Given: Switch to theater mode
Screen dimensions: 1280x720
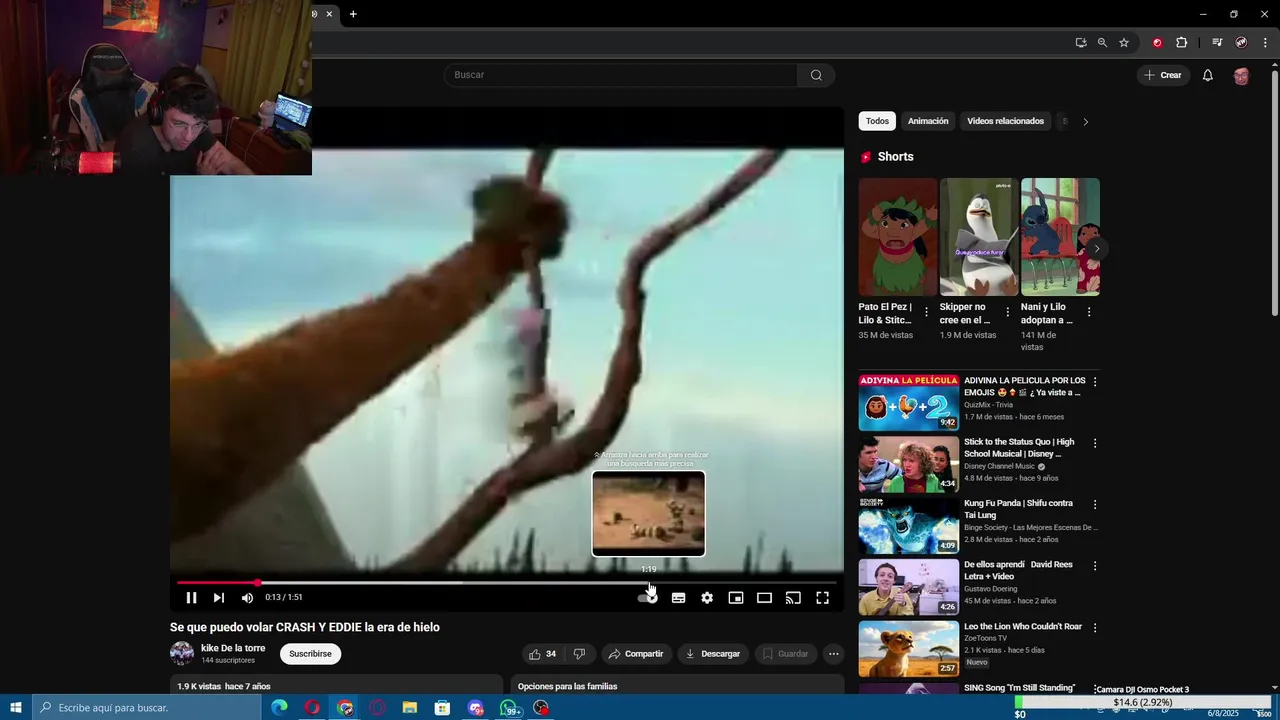Looking at the screenshot, I should pos(764,598).
